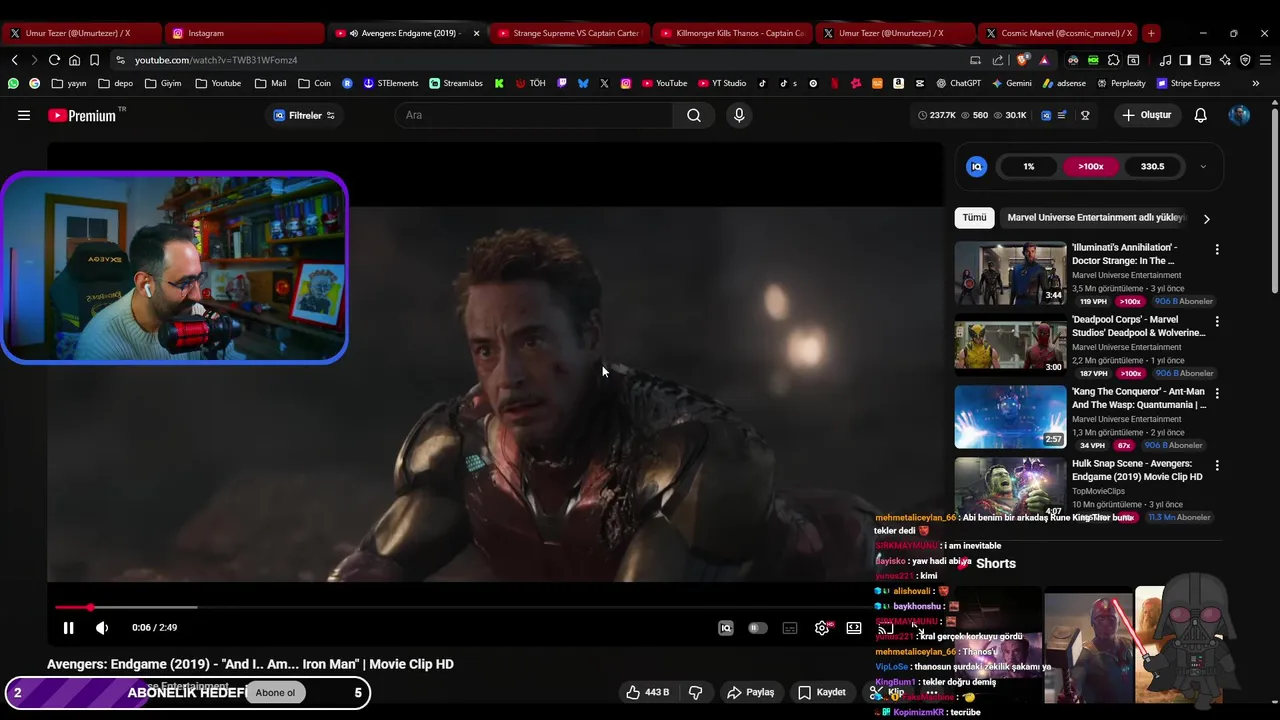Go to browser home page

(74, 60)
